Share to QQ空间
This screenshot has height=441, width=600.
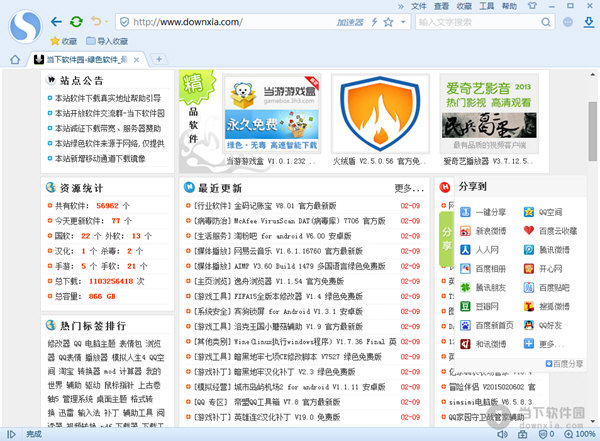543,212
